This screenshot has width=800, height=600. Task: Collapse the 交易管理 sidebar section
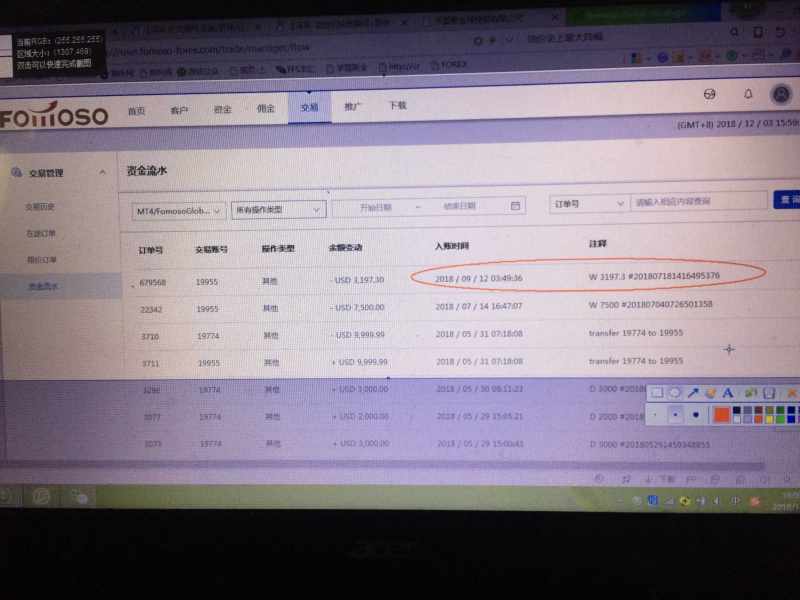pyautogui.click(x=103, y=173)
